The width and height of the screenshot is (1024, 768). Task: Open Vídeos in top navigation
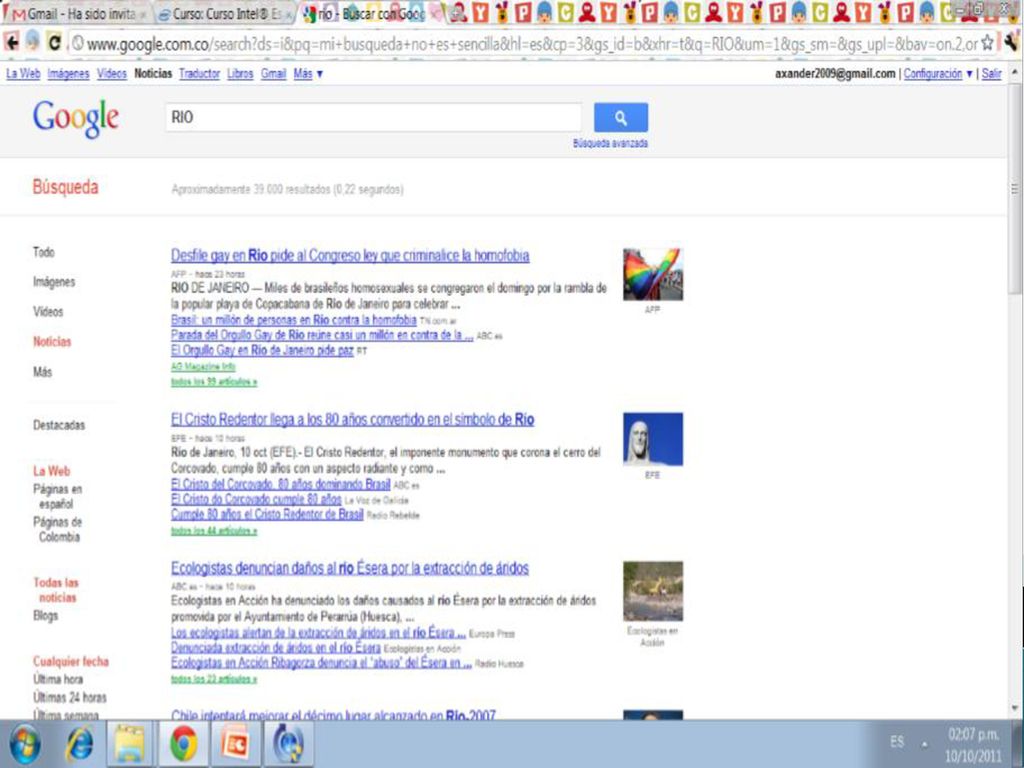point(112,74)
